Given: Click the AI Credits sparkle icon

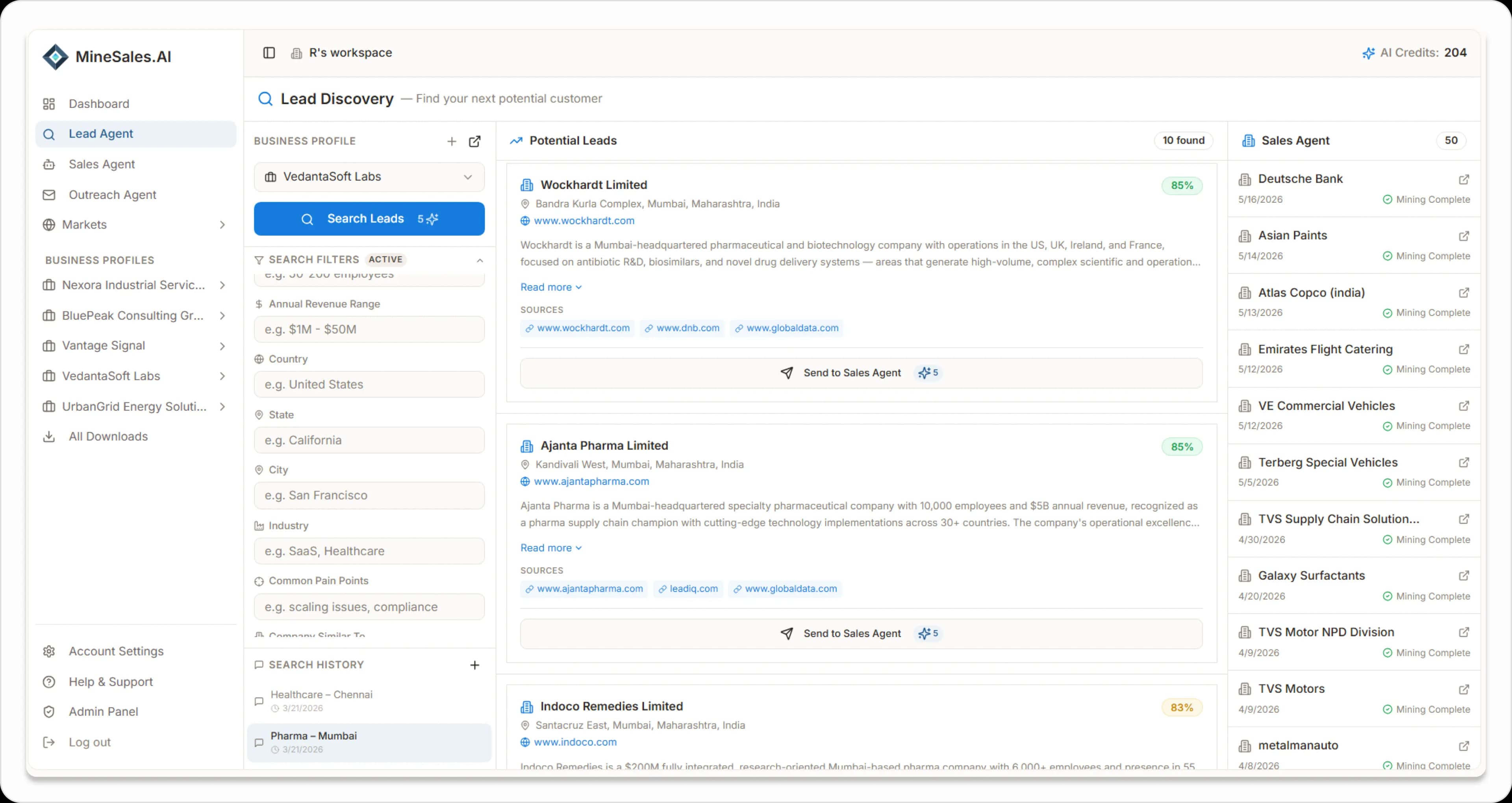Looking at the screenshot, I should (1368, 54).
